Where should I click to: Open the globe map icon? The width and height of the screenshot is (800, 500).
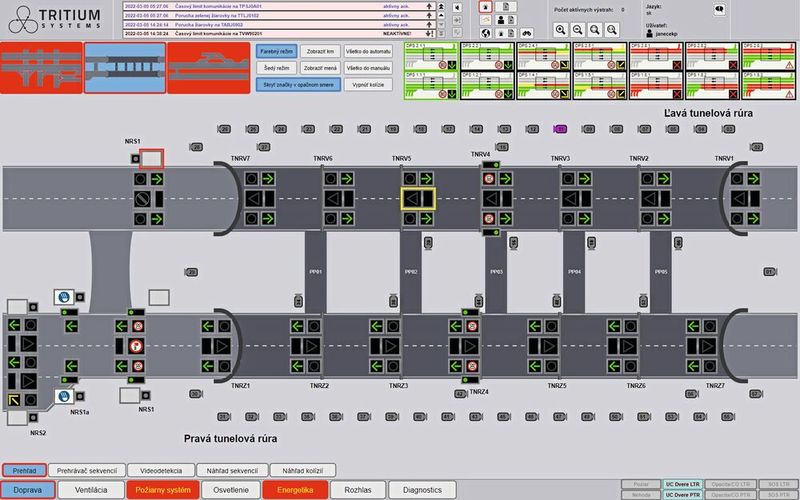point(486,33)
